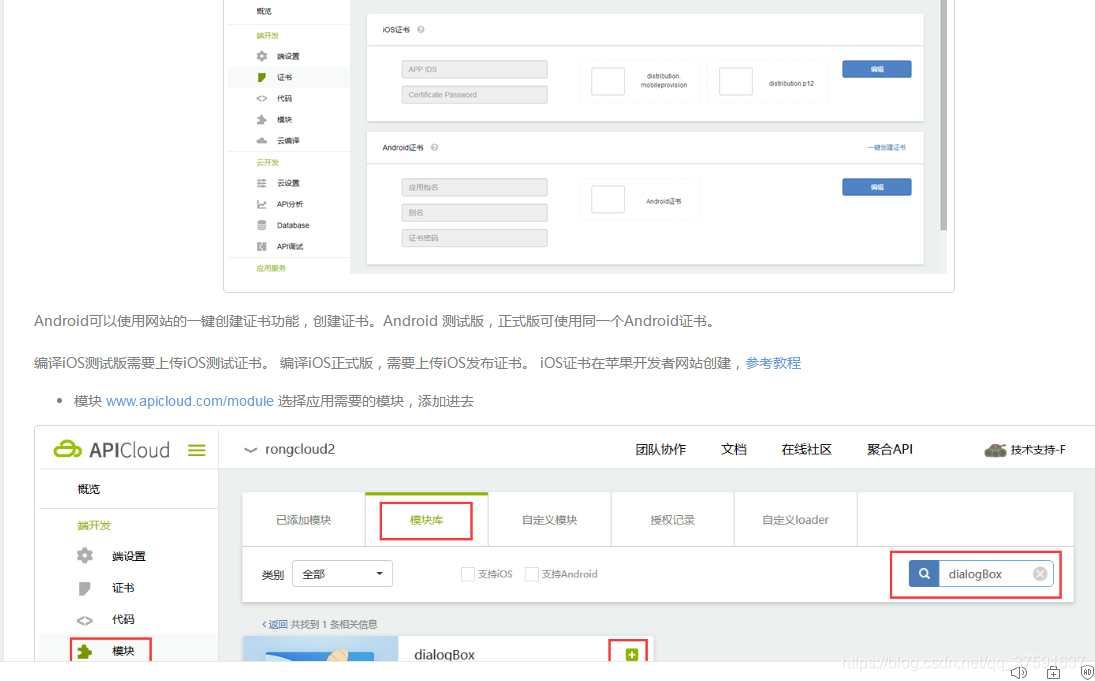Click the database cylinder icon
The image size is (1095, 681).
tap(262, 225)
